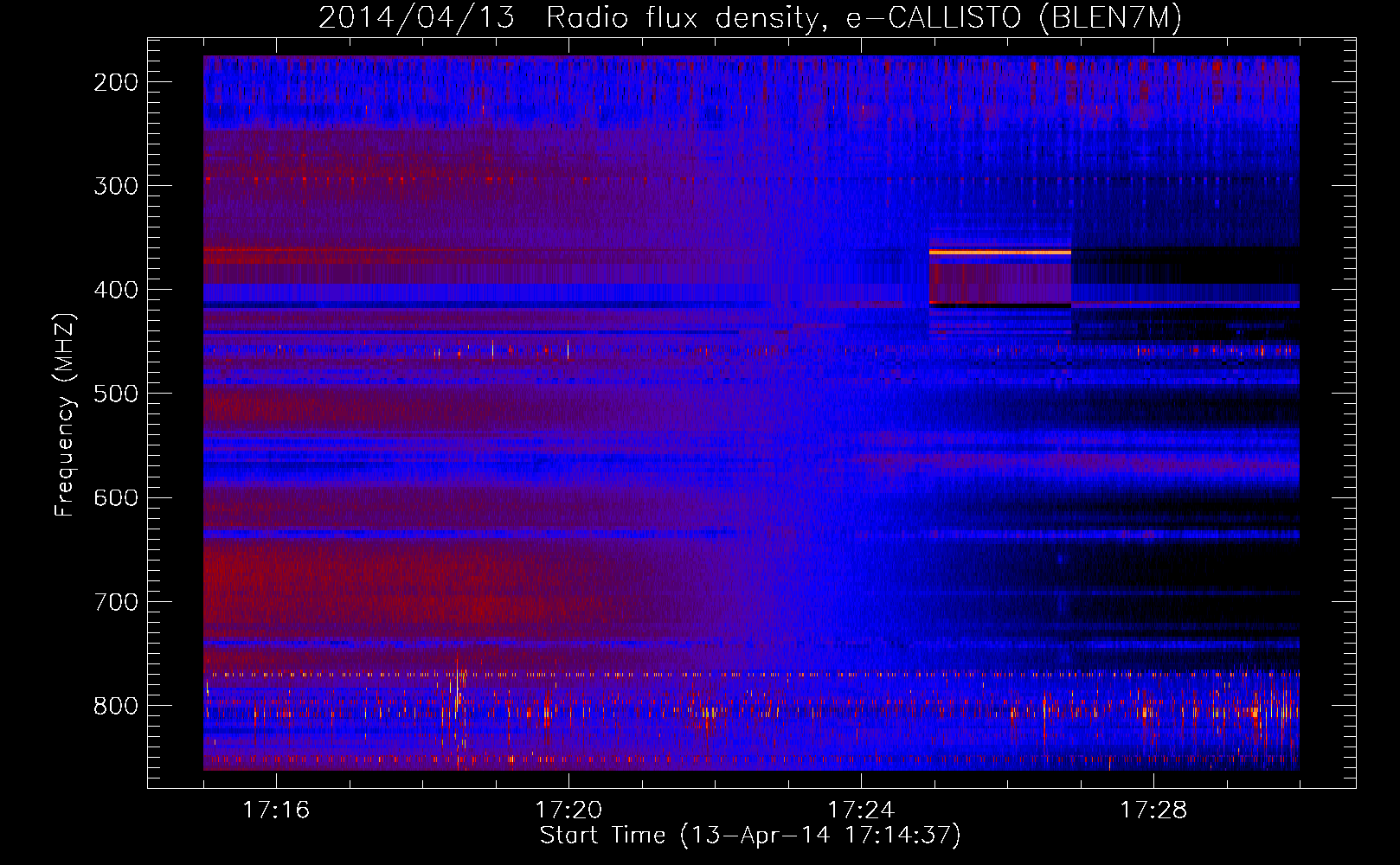Viewport: 1400px width, 865px height.
Task: Click the 17:20 time tick label
Action: tap(568, 811)
